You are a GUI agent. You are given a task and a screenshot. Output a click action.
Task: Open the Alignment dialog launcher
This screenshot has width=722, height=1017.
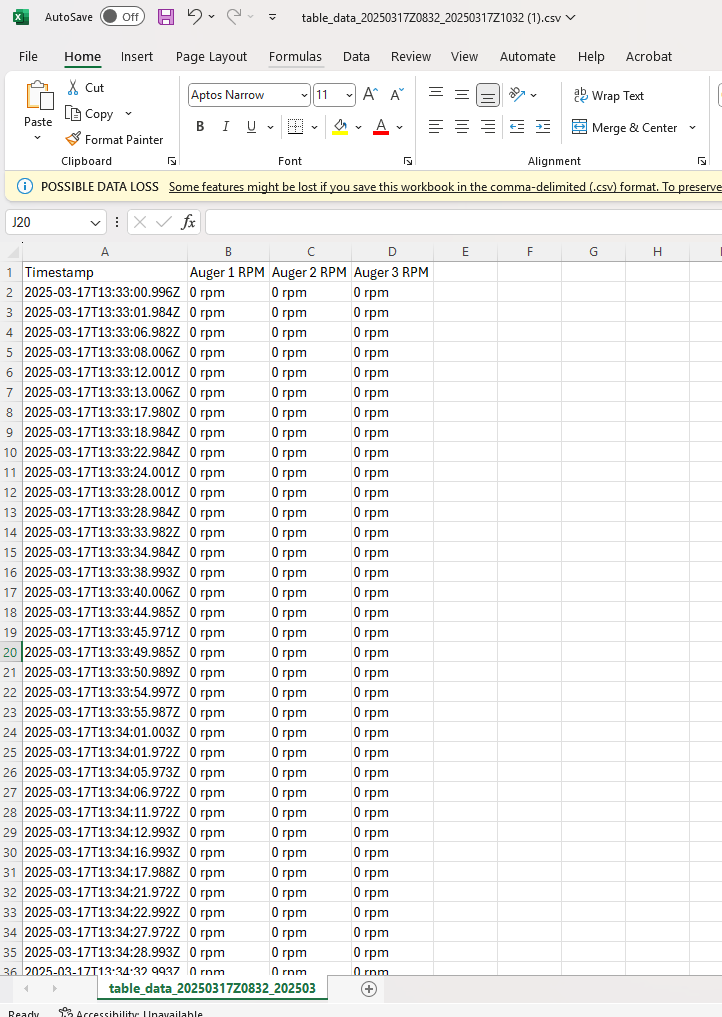coord(702,161)
